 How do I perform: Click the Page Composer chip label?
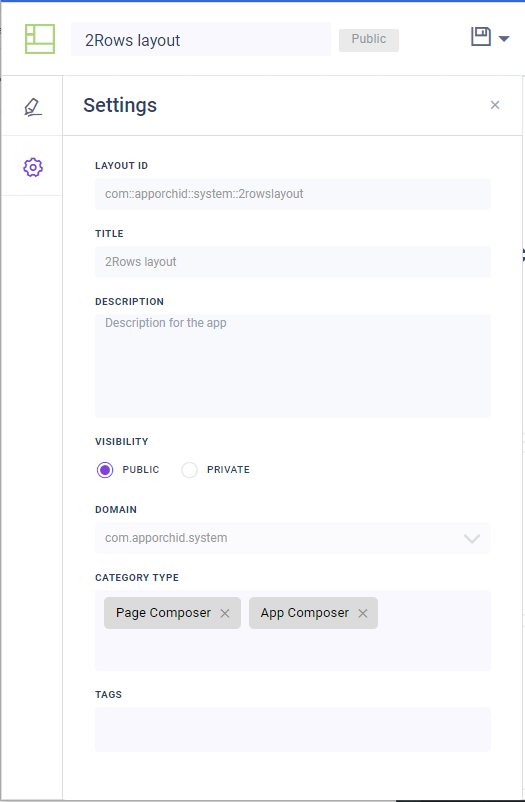tap(163, 613)
